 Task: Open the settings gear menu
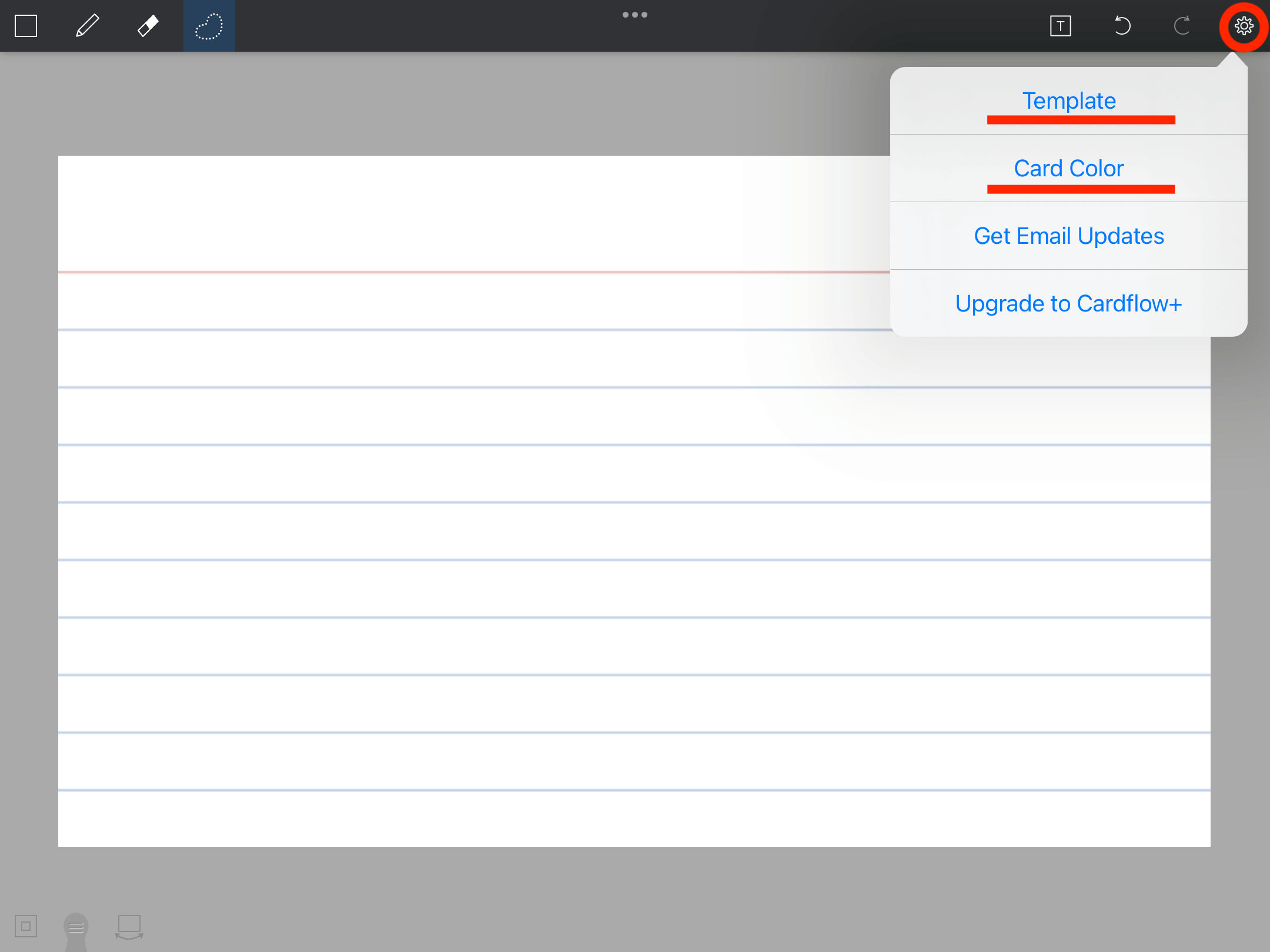click(1244, 26)
